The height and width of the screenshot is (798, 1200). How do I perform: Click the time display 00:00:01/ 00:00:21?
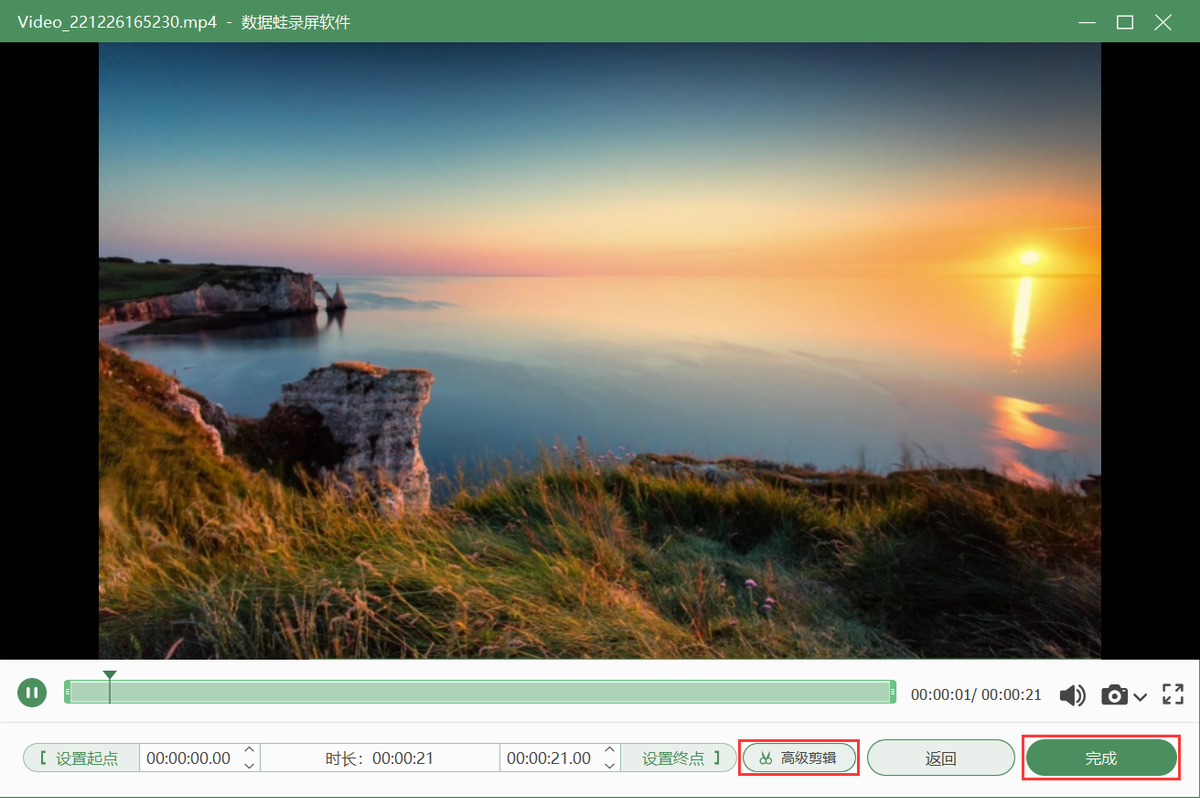click(x=976, y=695)
